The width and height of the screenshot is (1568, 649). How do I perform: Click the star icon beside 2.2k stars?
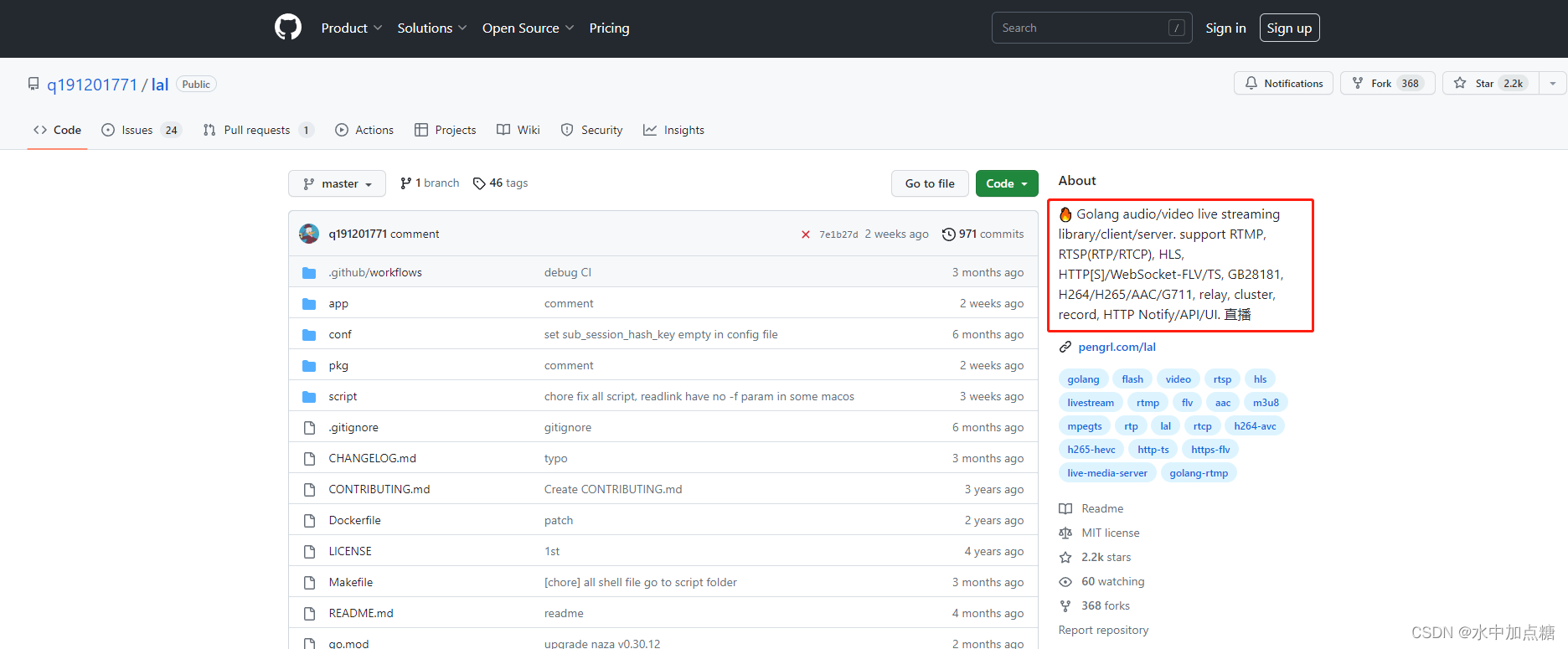1065,557
